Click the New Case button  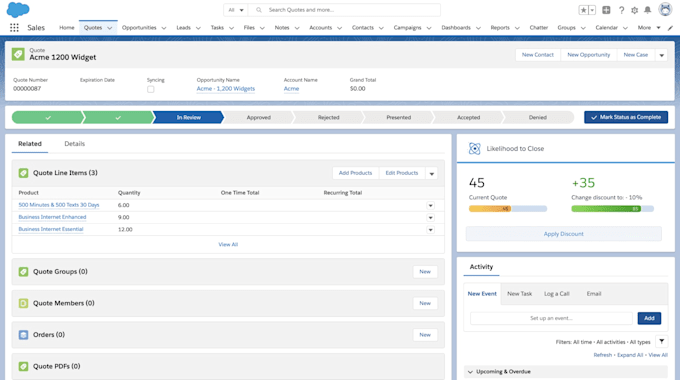(x=636, y=55)
